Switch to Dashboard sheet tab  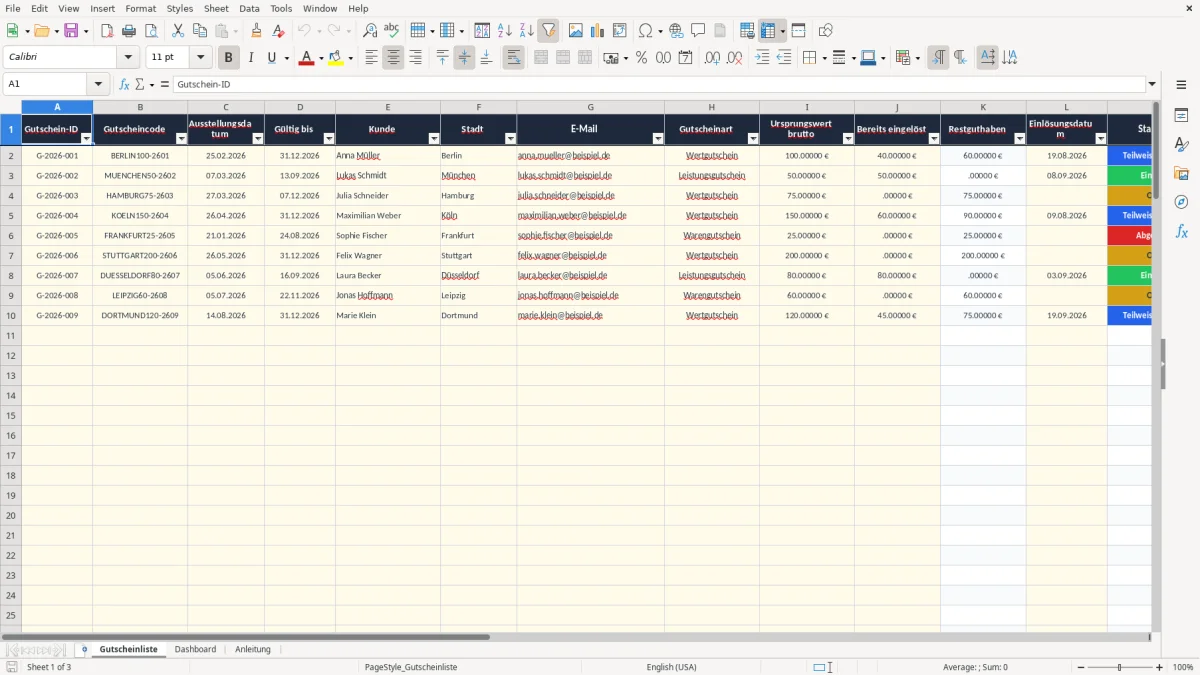click(195, 649)
